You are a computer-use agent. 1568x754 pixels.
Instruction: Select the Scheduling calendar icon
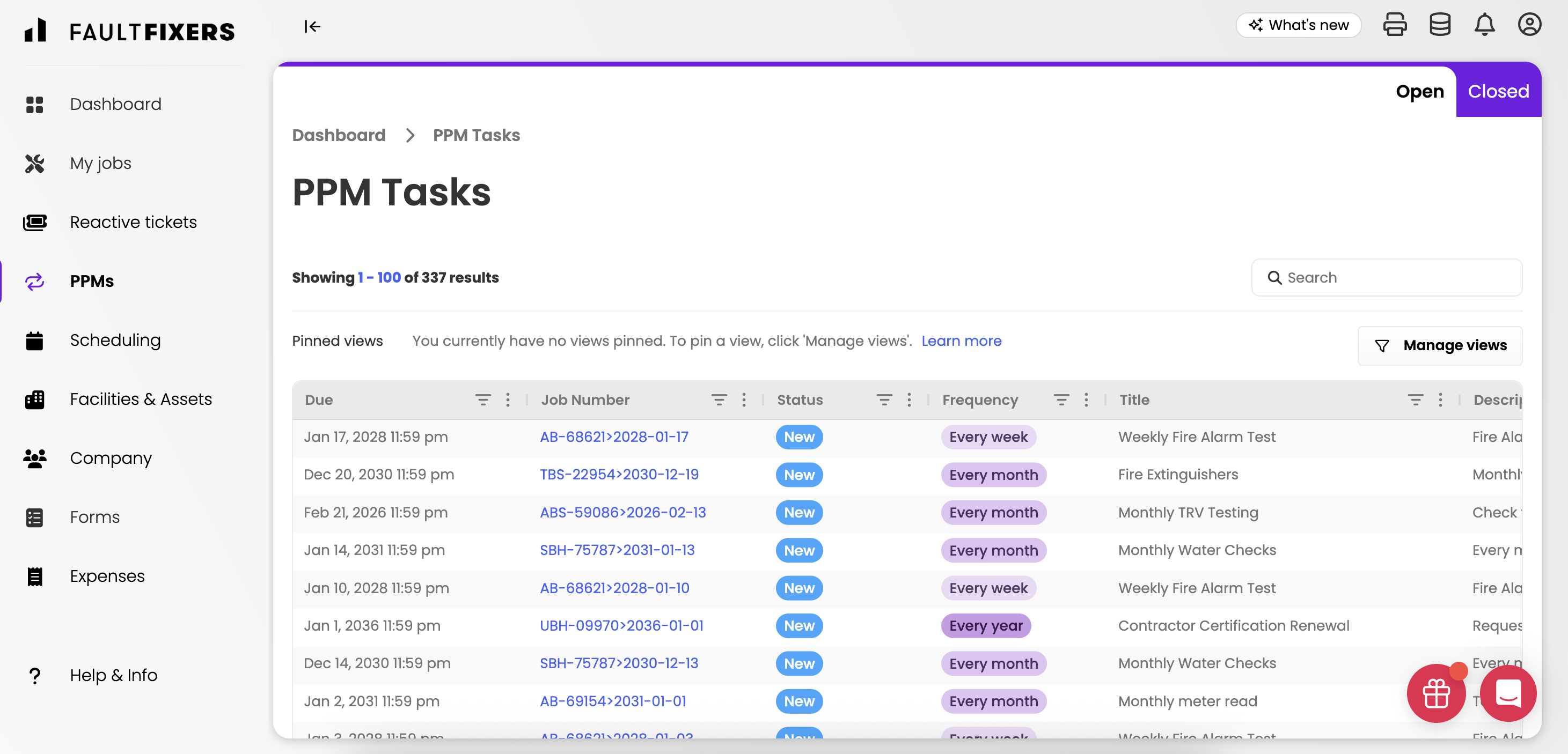pyautogui.click(x=35, y=340)
